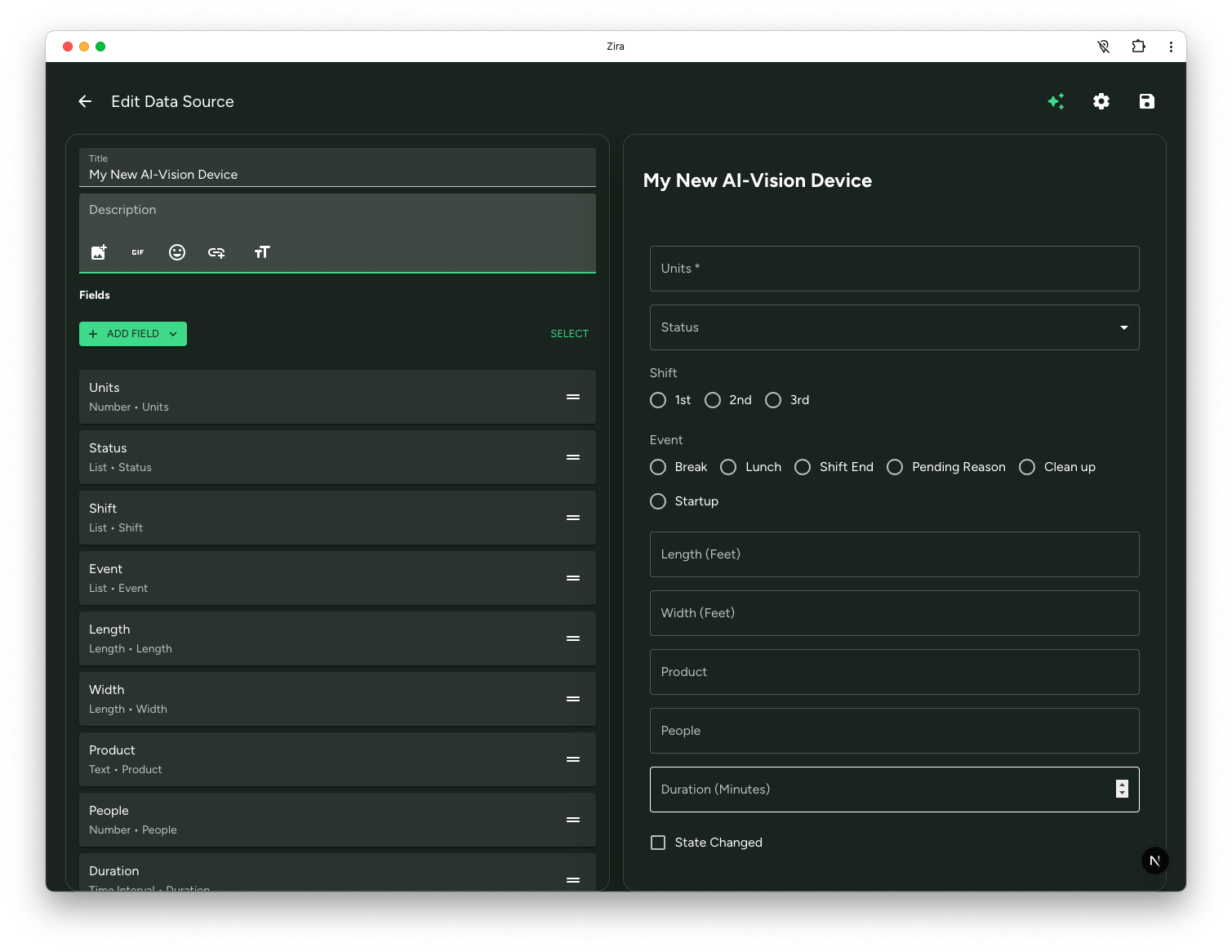This screenshot has width=1232, height=952.
Task: Open text size formatting
Action: click(x=262, y=252)
